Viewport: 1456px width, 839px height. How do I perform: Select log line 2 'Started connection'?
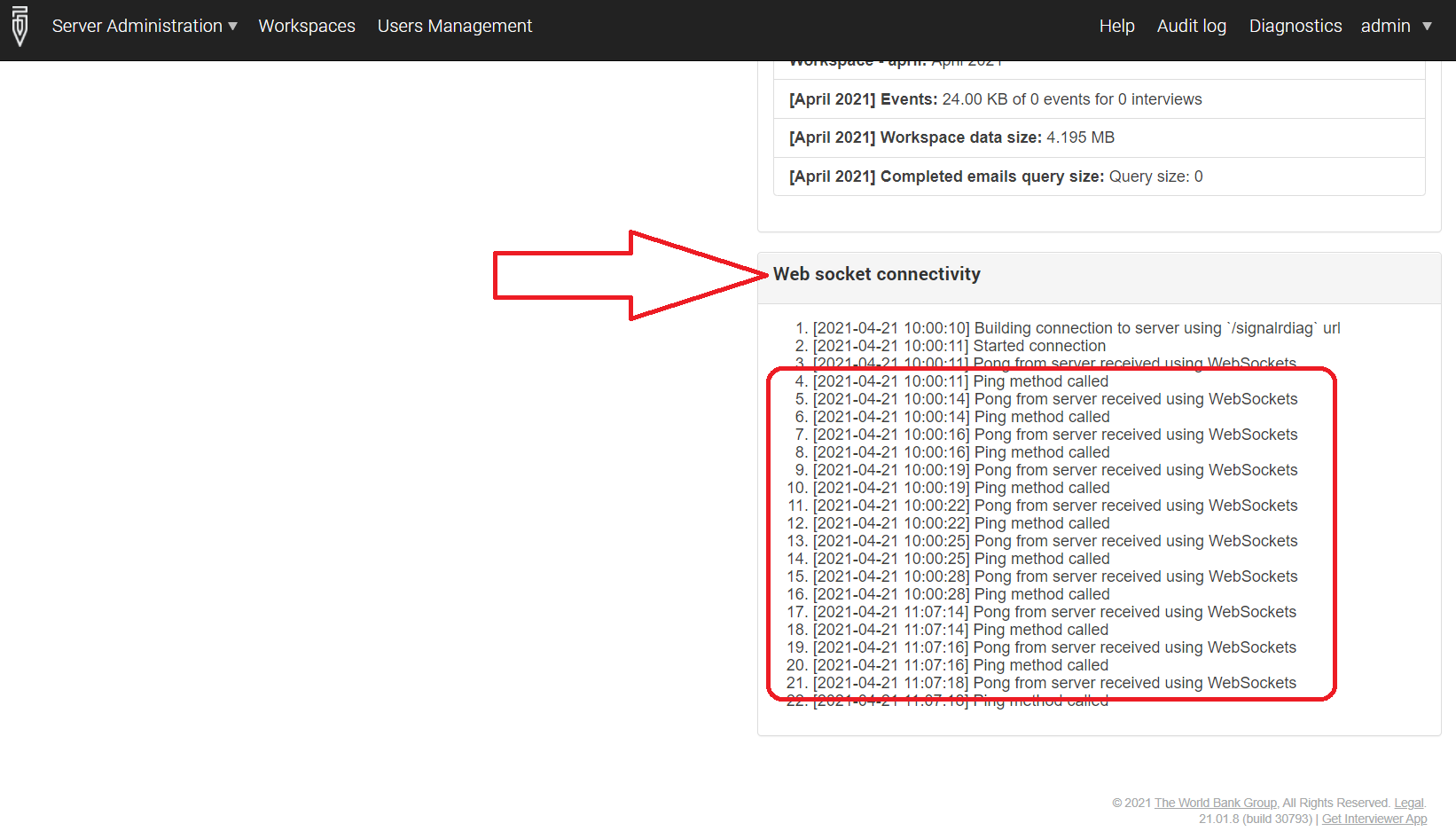[x=959, y=346]
